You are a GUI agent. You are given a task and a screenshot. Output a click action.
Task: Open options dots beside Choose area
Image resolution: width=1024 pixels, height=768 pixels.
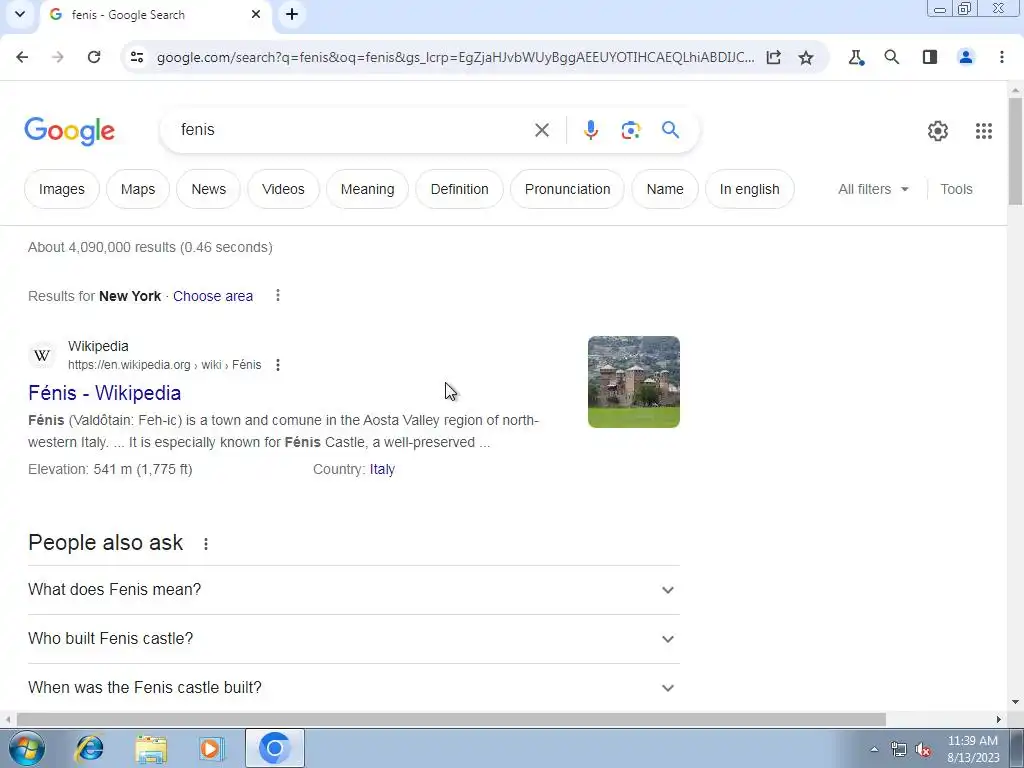tap(278, 296)
